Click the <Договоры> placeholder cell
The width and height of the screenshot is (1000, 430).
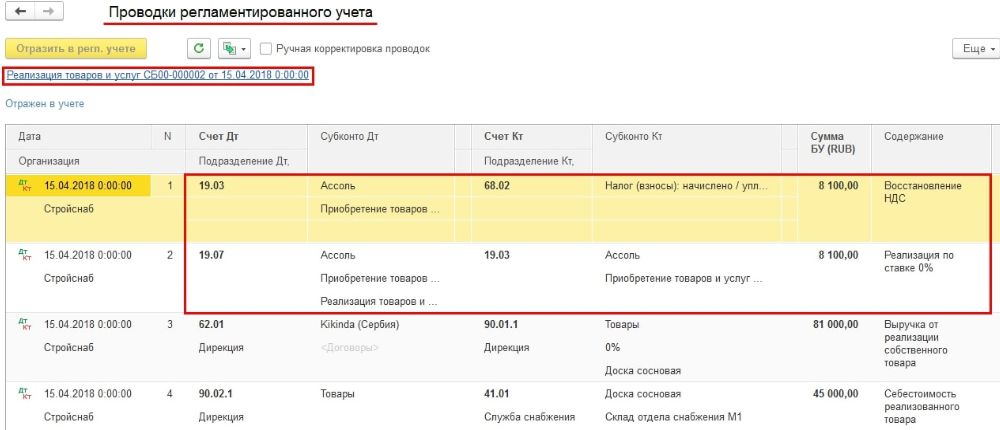pyautogui.click(x=349, y=348)
